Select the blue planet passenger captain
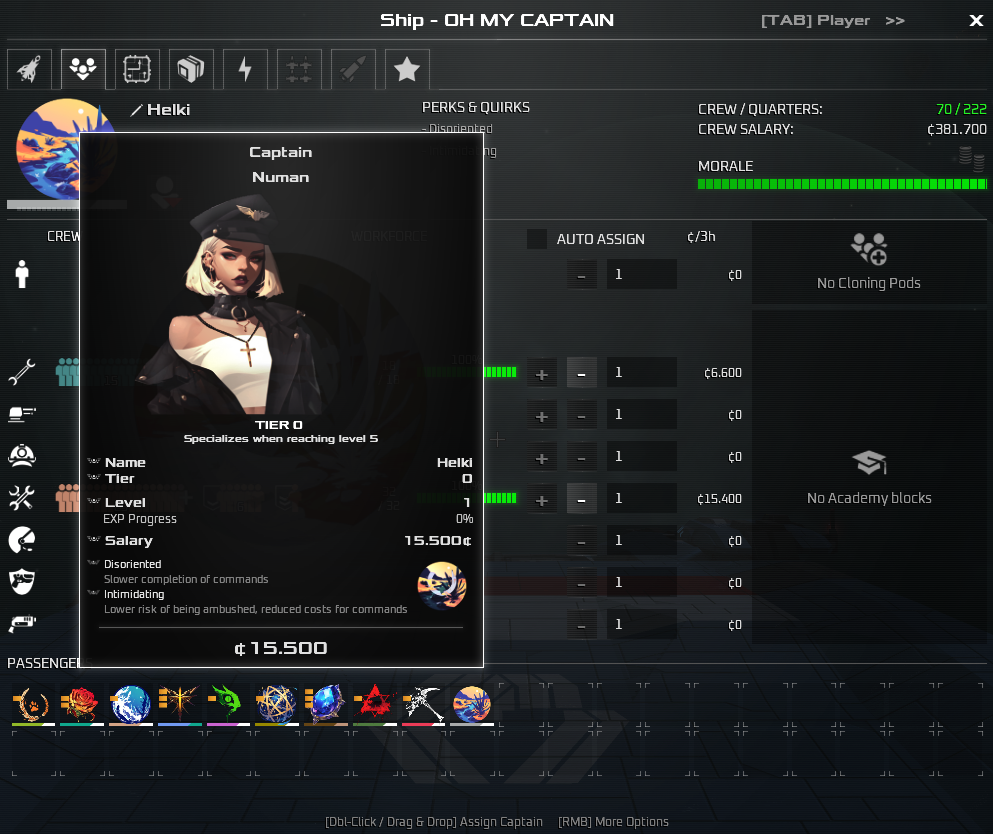993x834 pixels. click(130, 704)
